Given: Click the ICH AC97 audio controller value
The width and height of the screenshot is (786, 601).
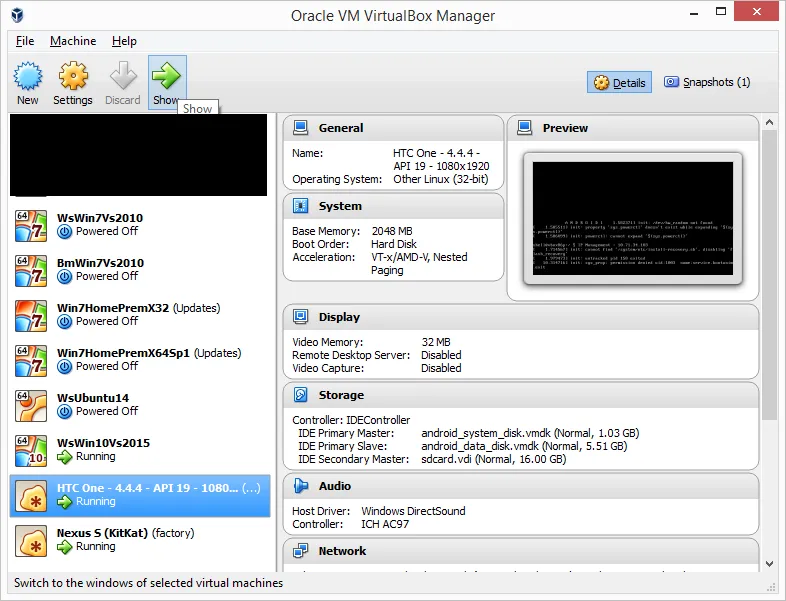Looking at the screenshot, I should coord(385,524).
